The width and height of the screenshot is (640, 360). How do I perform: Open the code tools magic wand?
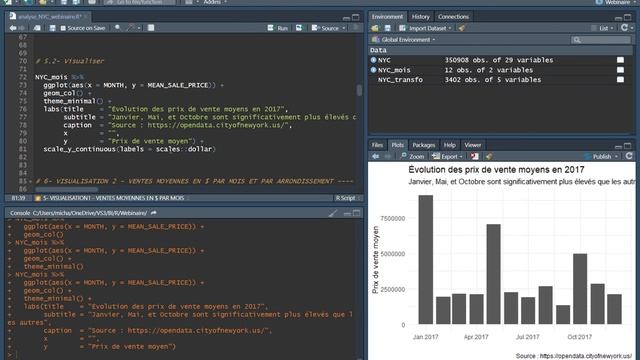tap(130, 28)
